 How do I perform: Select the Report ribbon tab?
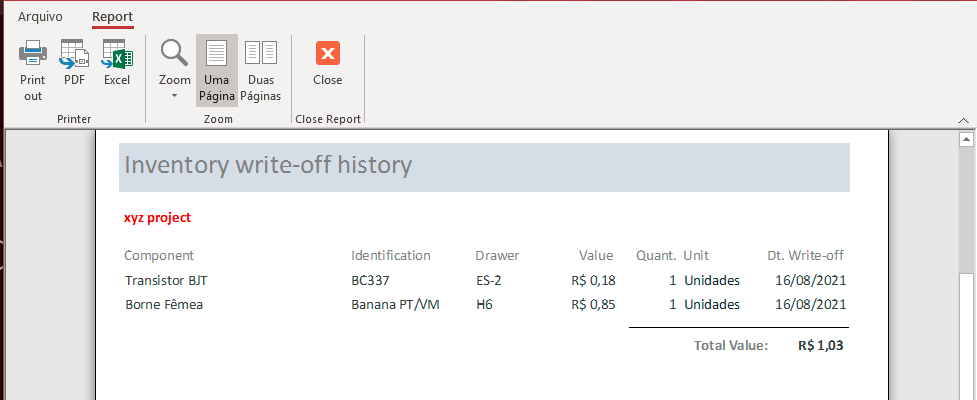click(x=113, y=17)
